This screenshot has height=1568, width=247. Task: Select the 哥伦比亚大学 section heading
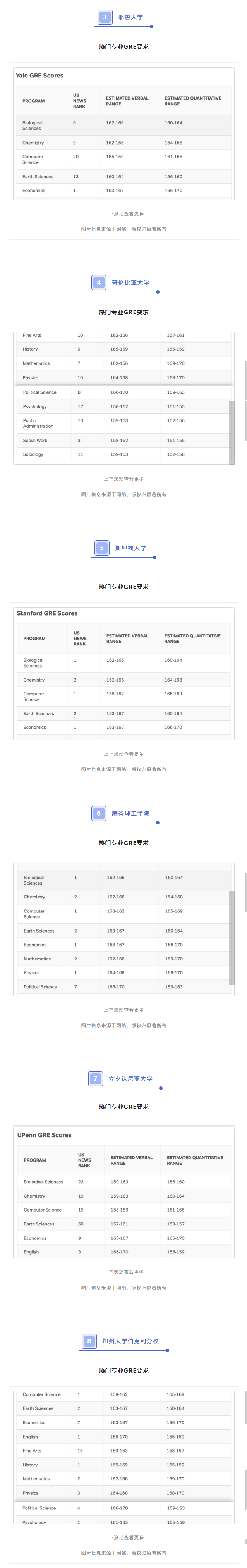(x=130, y=282)
